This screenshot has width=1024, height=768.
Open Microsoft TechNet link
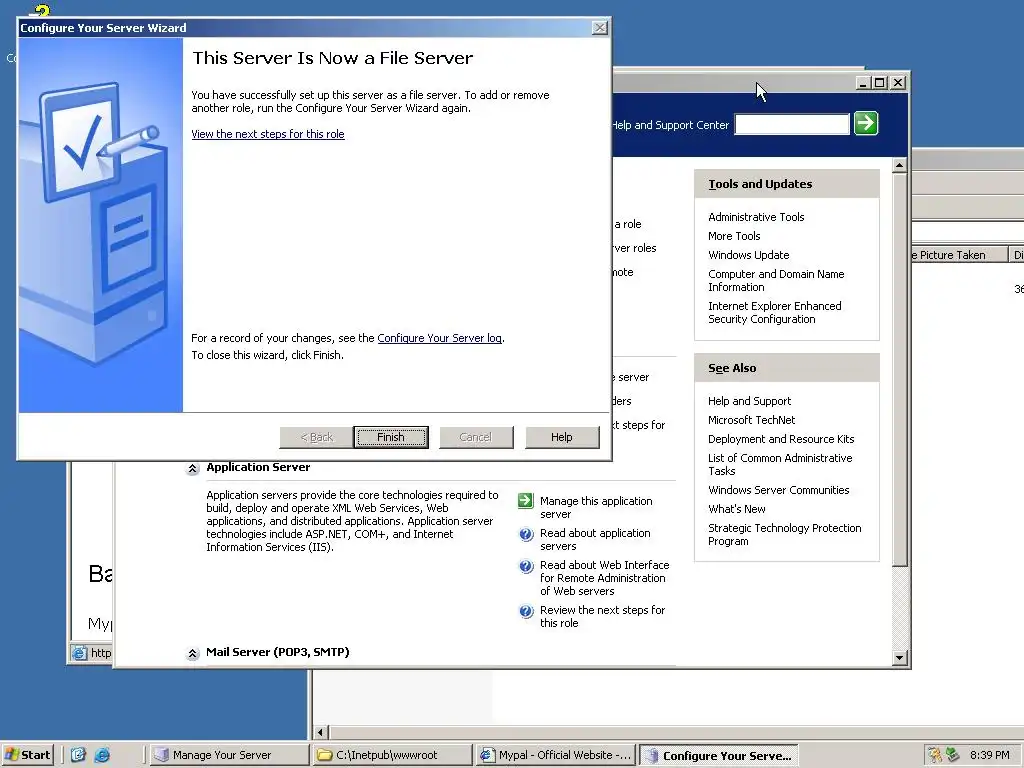coord(751,420)
